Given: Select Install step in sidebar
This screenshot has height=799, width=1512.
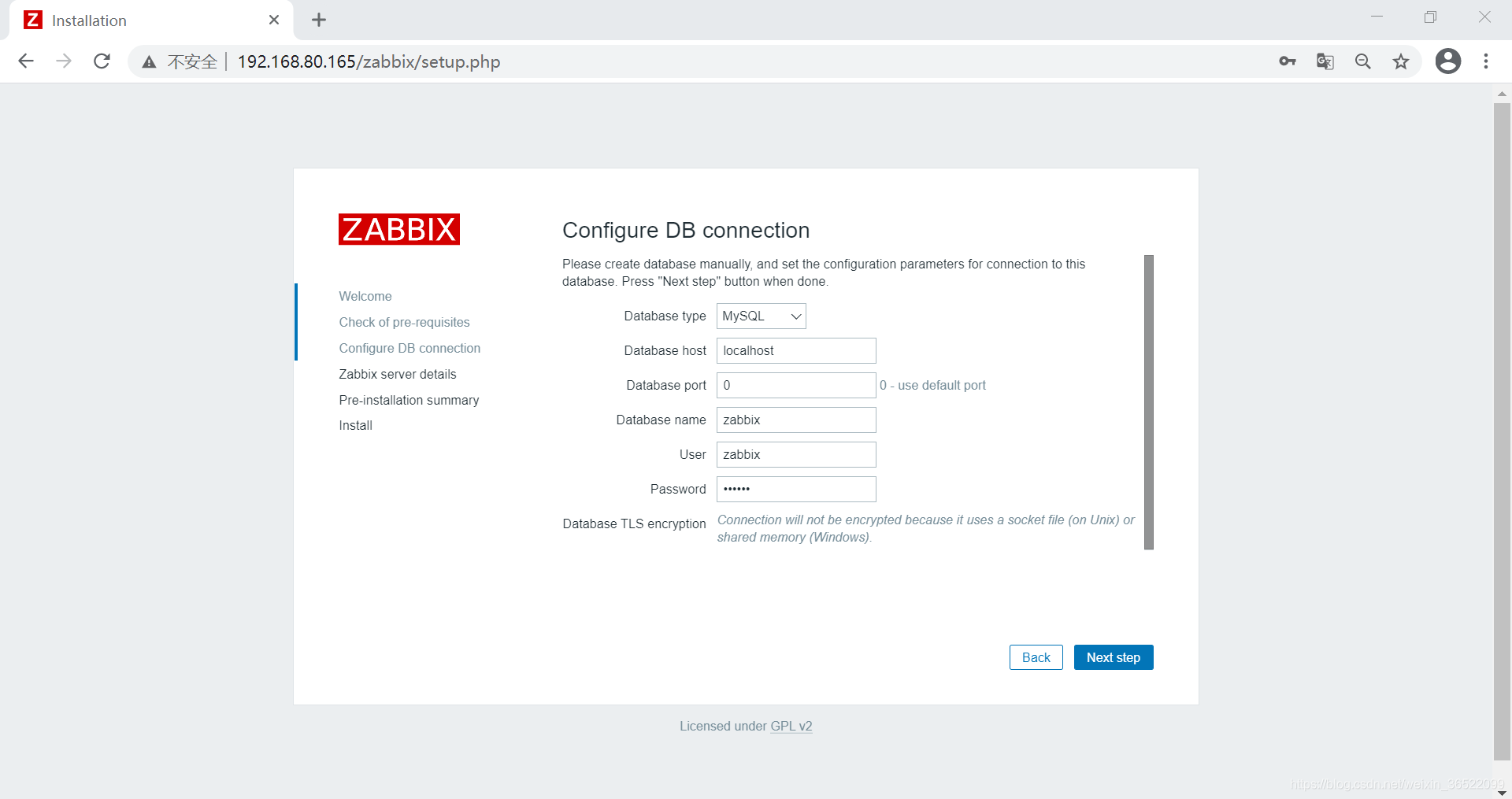Looking at the screenshot, I should (x=355, y=425).
